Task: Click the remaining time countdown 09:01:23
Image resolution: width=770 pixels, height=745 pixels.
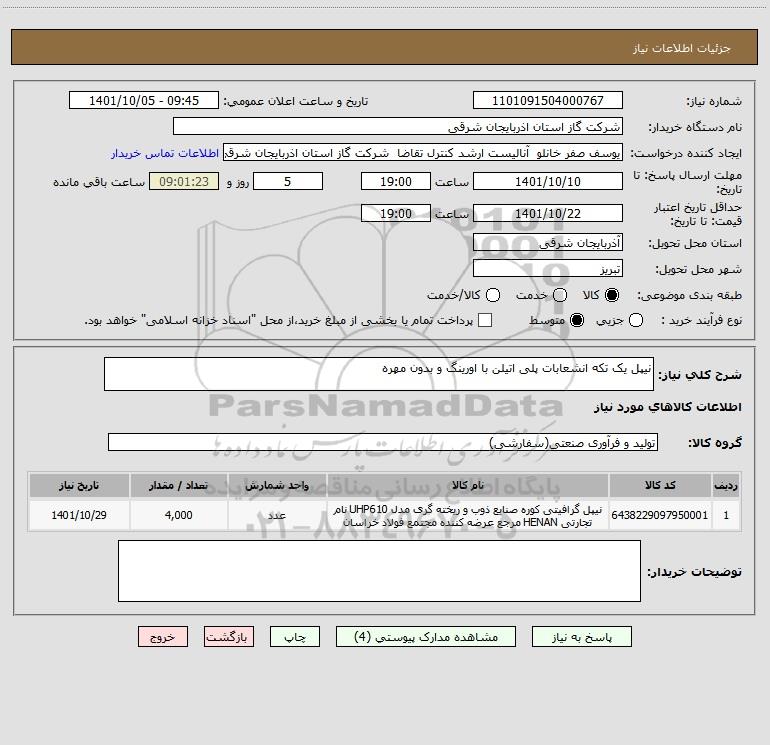Action: 184,181
